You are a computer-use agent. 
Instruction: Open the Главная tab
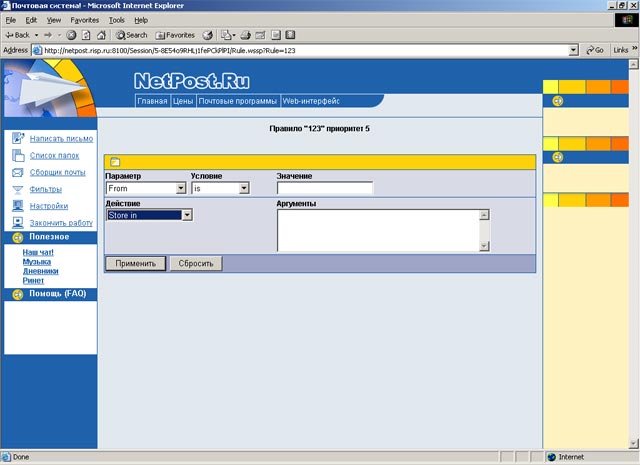[152, 101]
